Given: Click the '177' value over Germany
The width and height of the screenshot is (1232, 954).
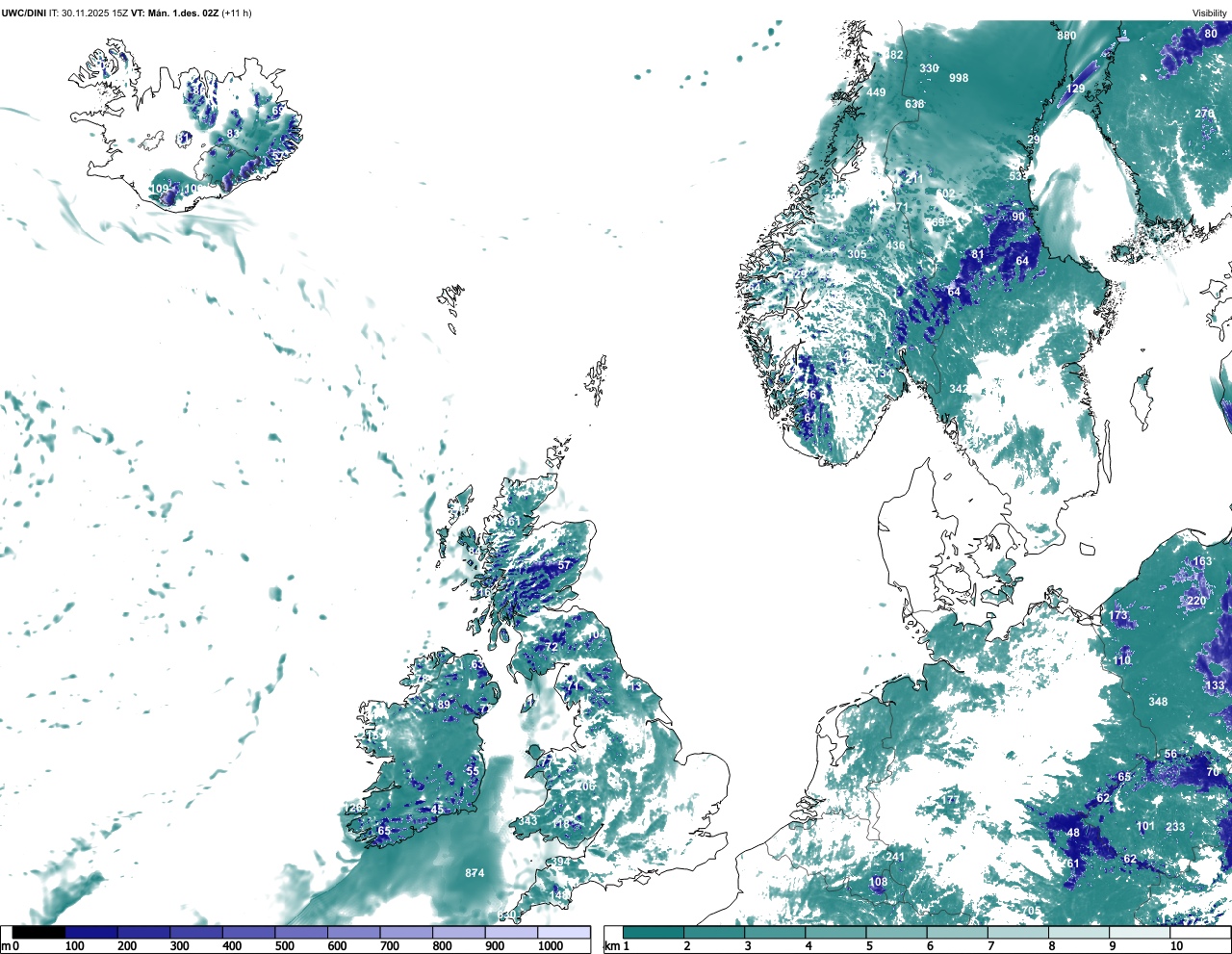Looking at the screenshot, I should point(950,800).
